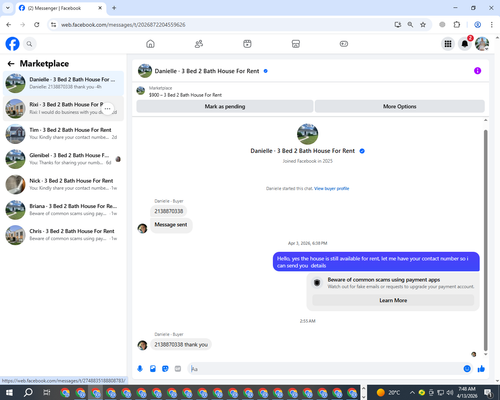The image size is (500, 400).
Task: Open the Windows Start button
Action: pyautogui.click(x=9, y=392)
